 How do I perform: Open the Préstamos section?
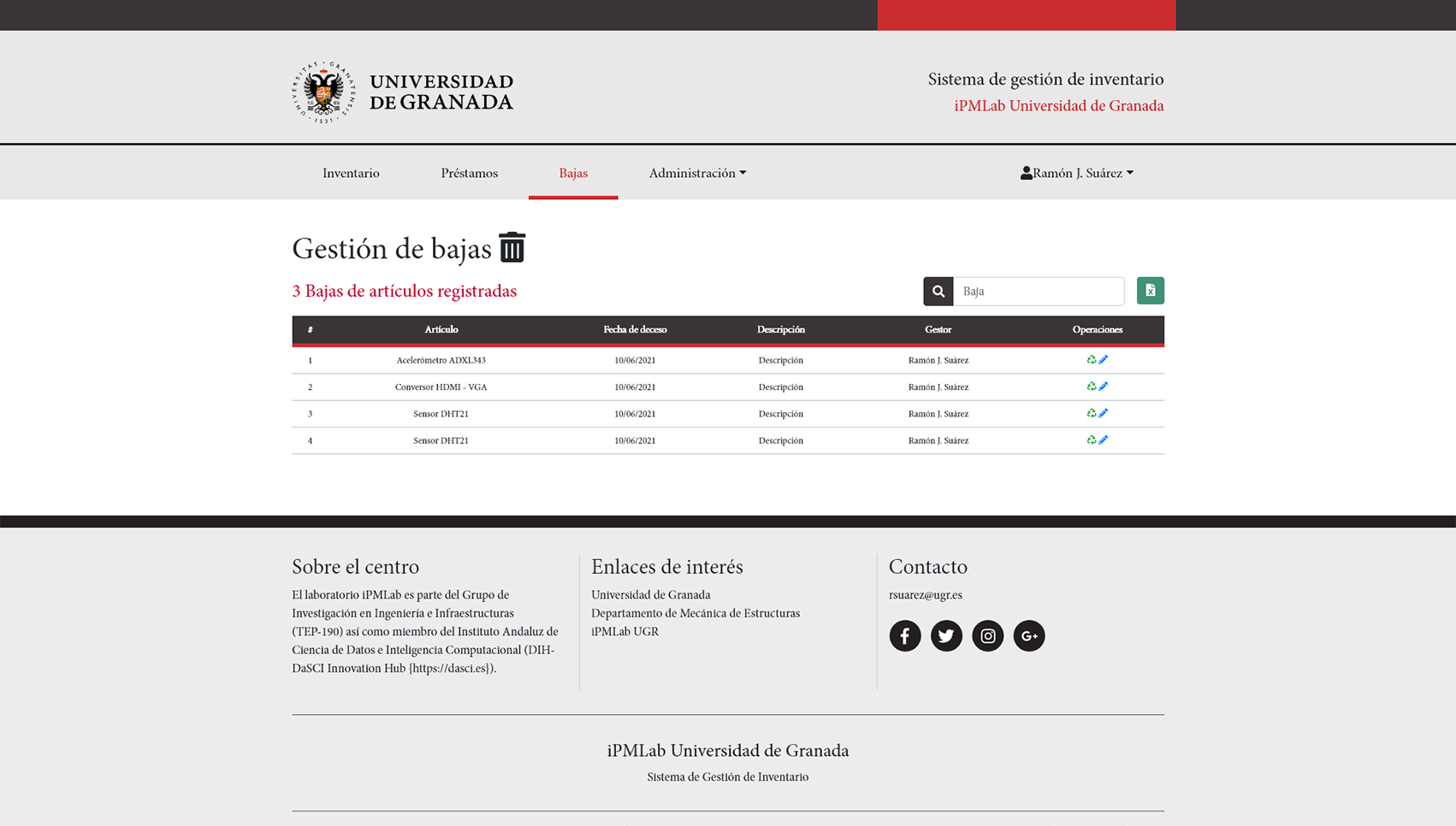469,173
